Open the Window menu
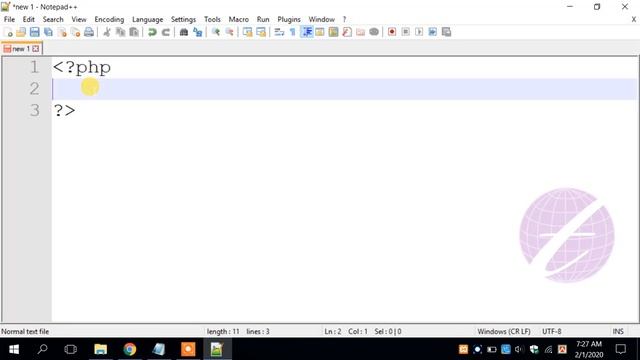Viewport: 640px width, 360px height. [322, 19]
